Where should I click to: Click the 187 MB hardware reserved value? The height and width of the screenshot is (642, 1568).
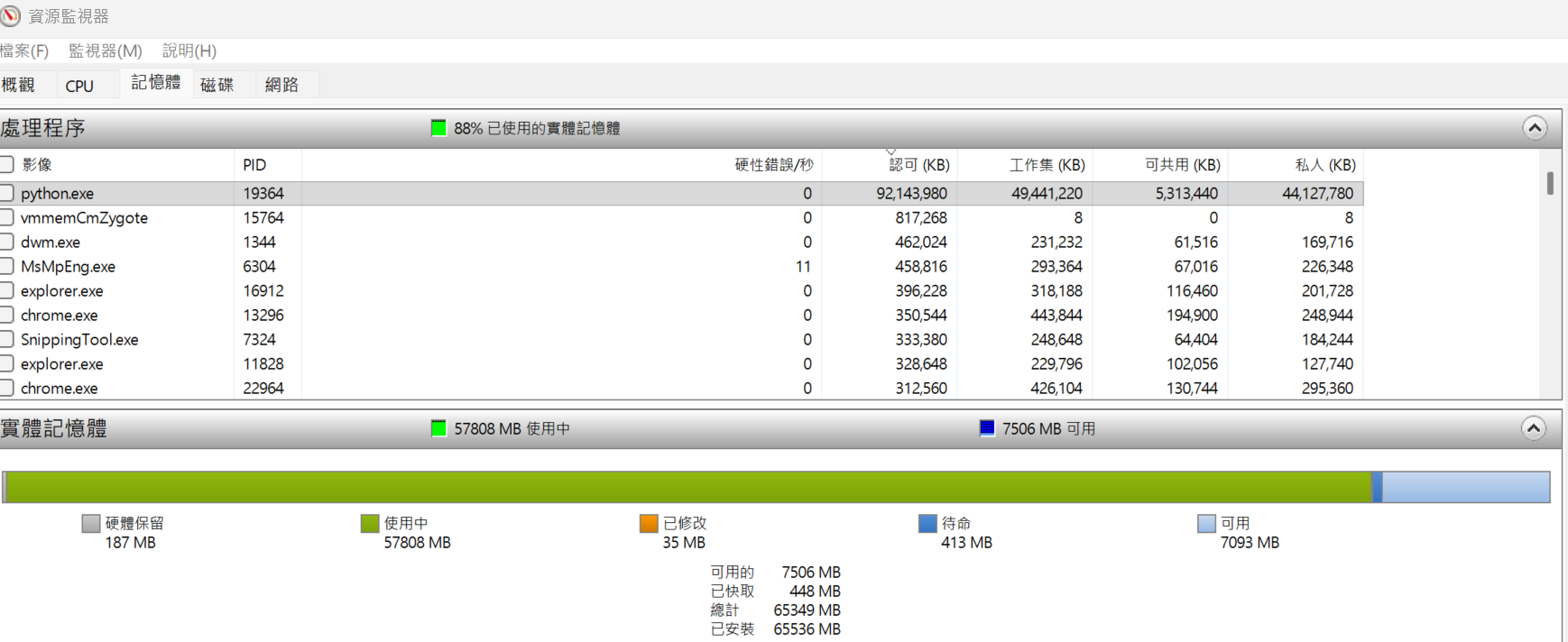(x=130, y=543)
